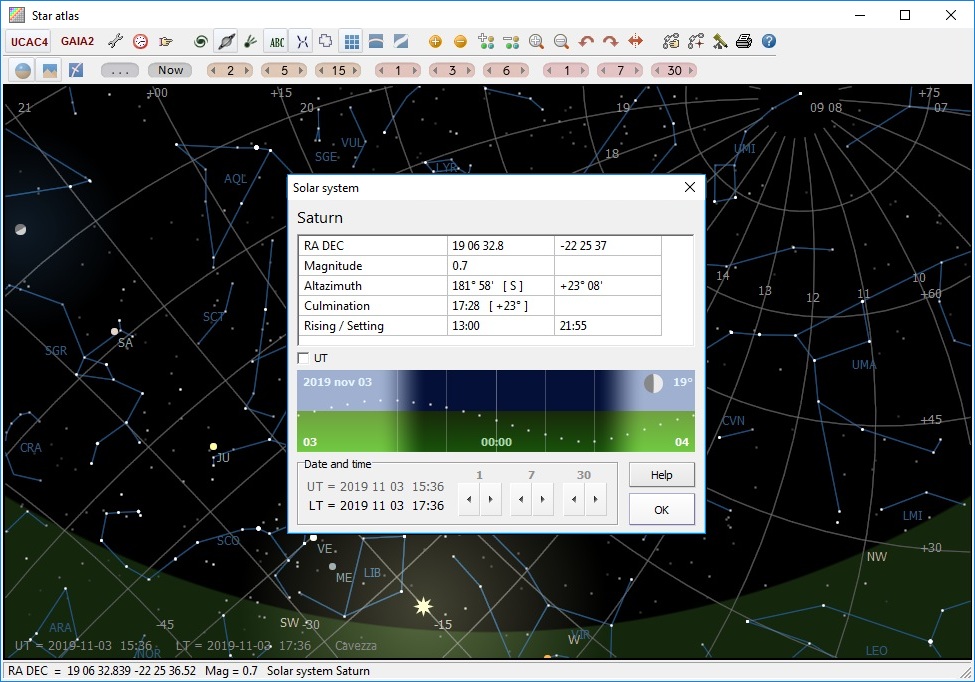This screenshot has width=975, height=682.
Task: Click the diagonal split square icon
Action: (x=401, y=42)
